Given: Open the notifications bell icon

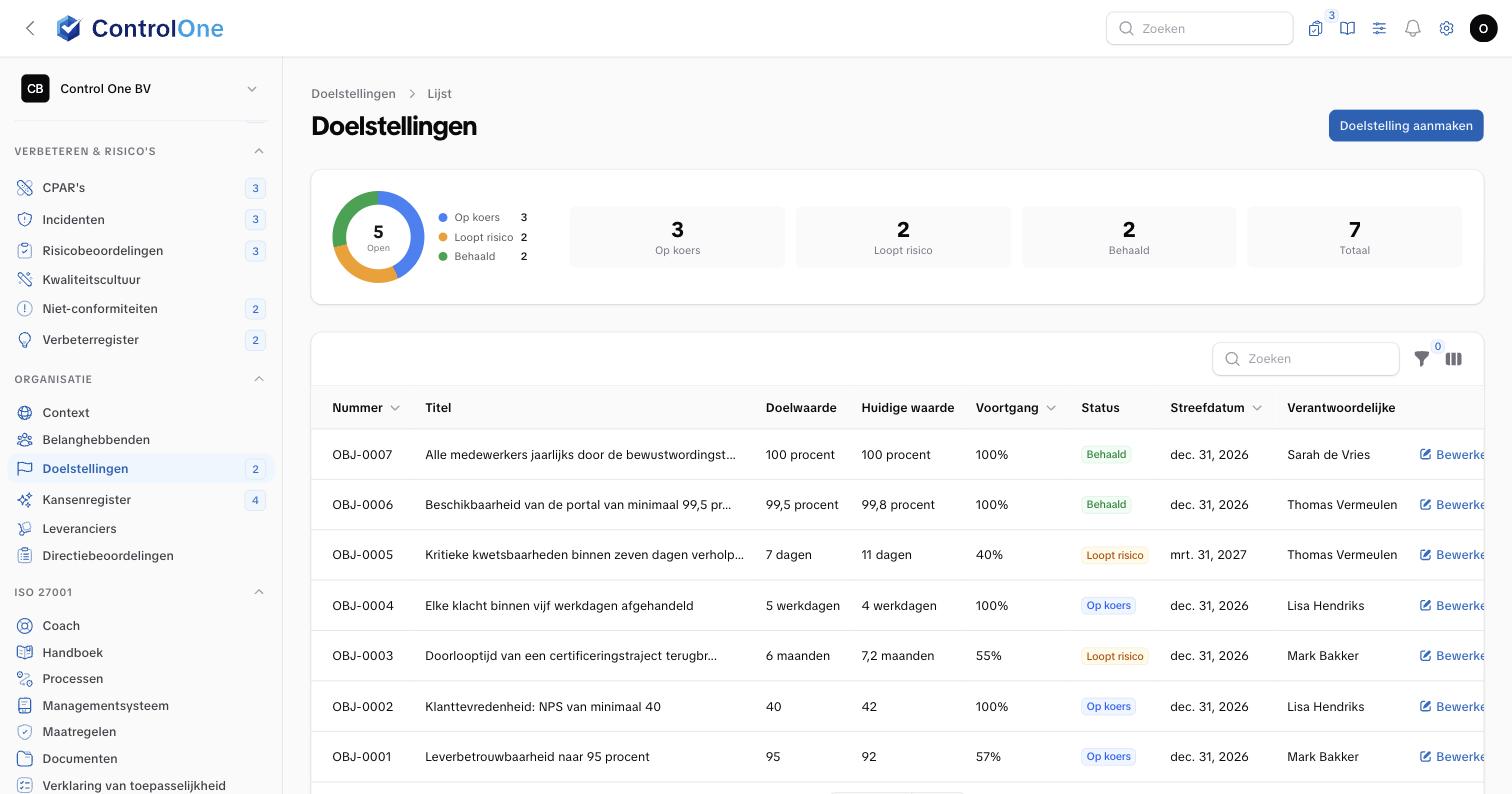Looking at the screenshot, I should 1413,29.
